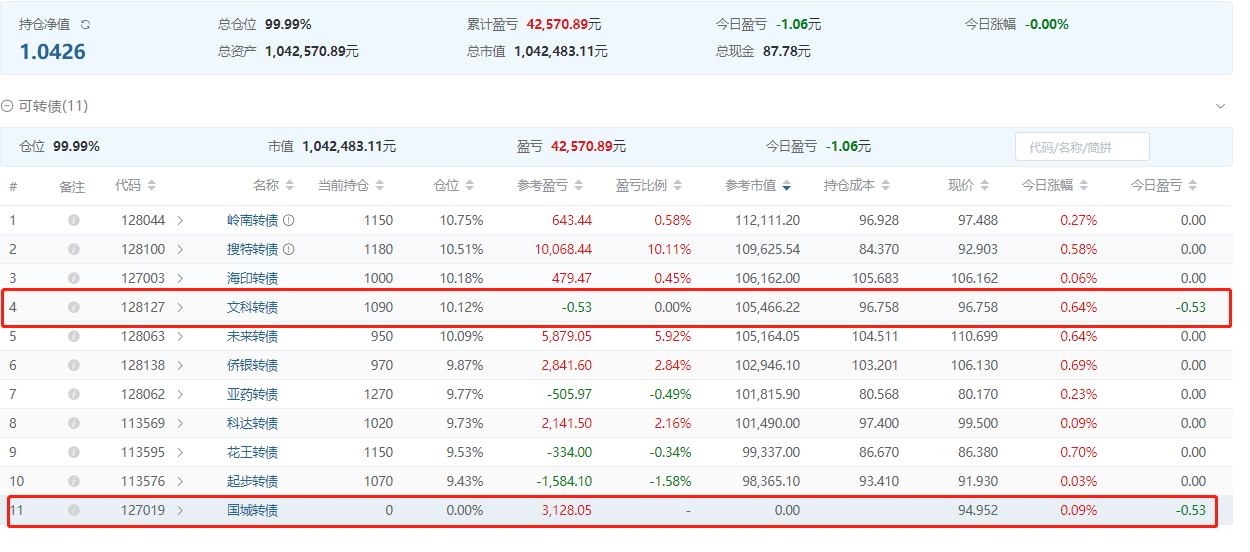Click the refresh icon beside 持仓净值
Screen dimensions: 1250x552
coord(85,24)
